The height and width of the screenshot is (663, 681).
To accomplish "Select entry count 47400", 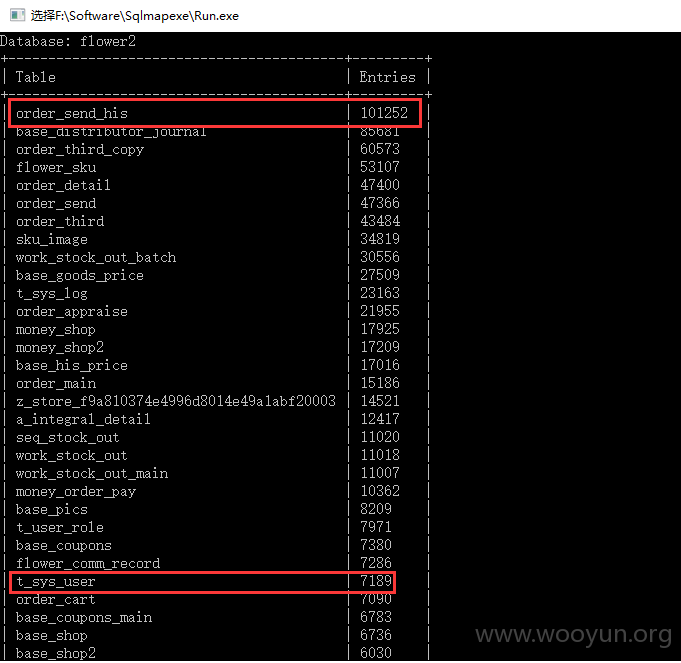I will (x=380, y=185).
